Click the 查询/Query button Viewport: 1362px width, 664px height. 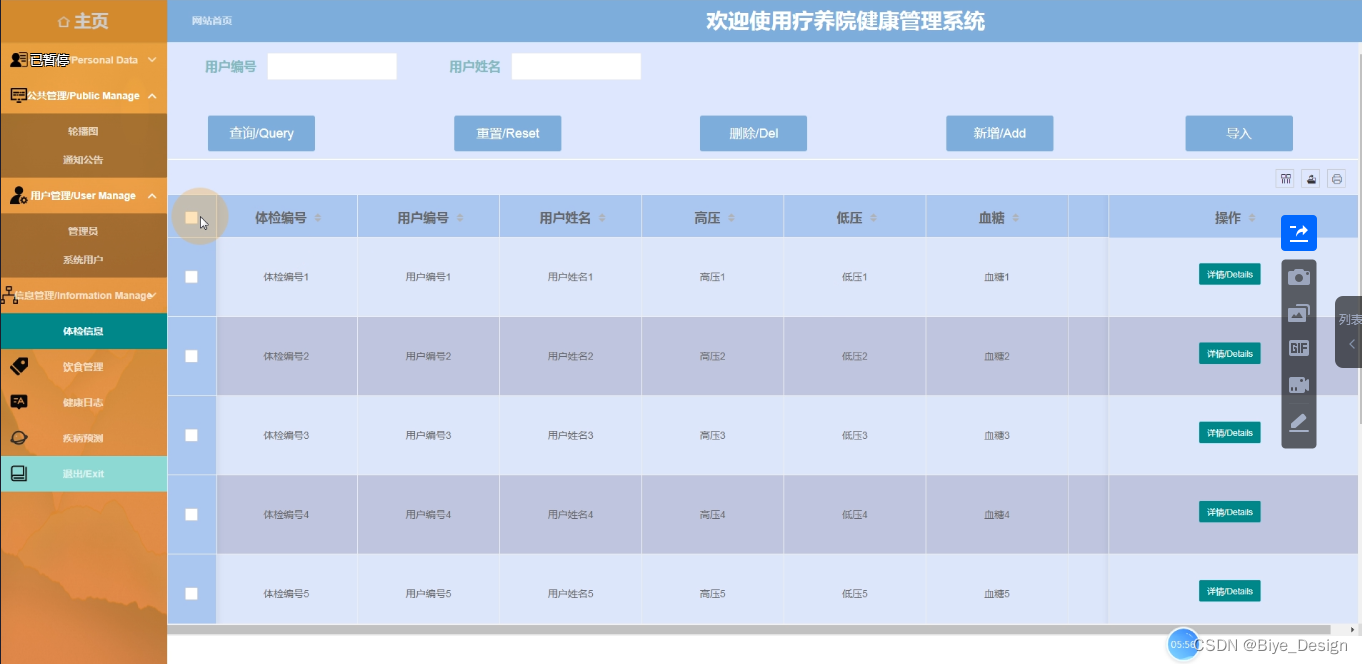(x=261, y=133)
